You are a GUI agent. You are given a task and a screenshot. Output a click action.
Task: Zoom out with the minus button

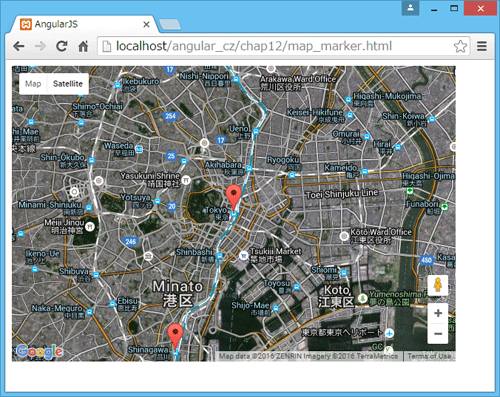438,334
